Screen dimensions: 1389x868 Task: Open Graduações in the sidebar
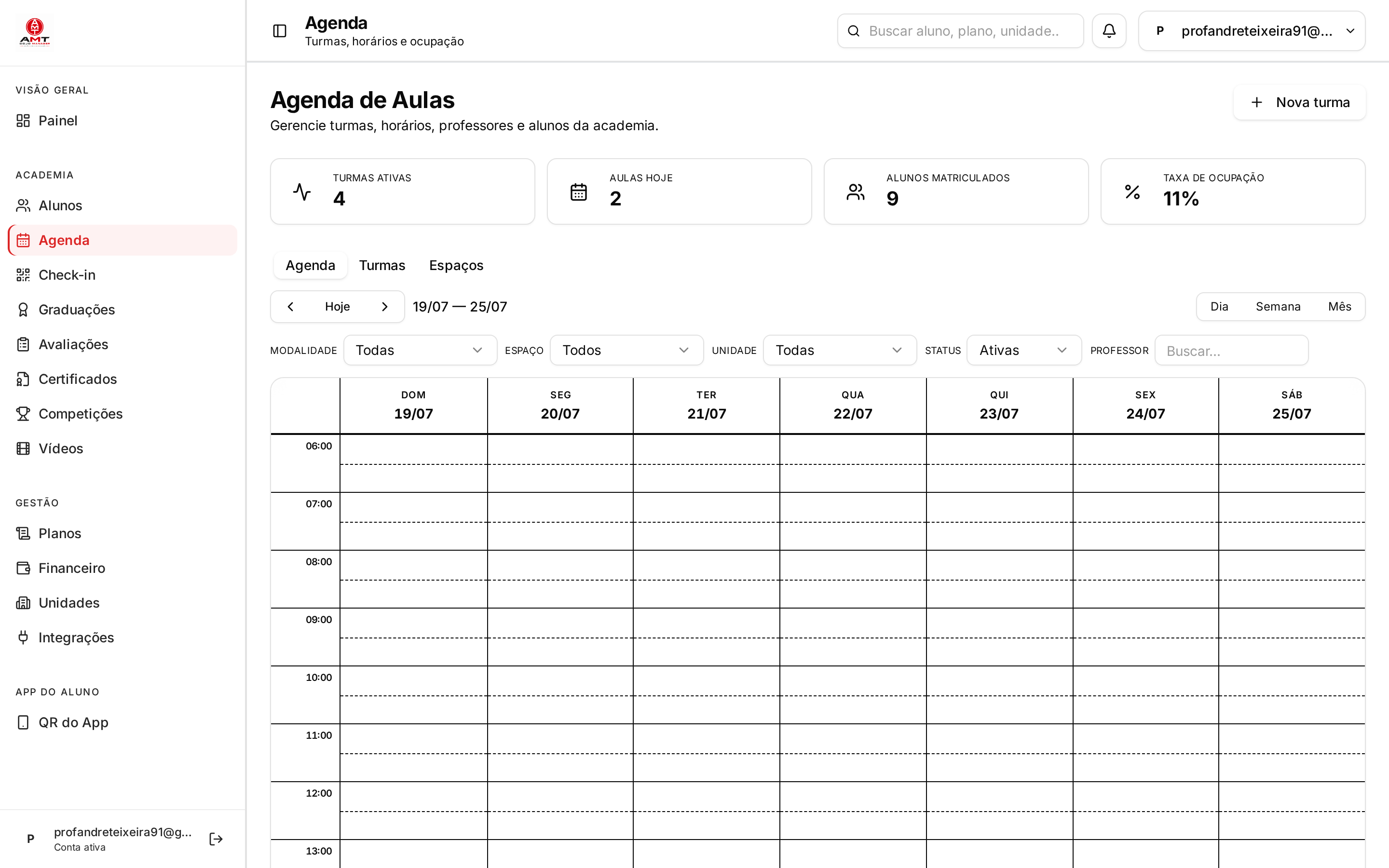coord(123,310)
